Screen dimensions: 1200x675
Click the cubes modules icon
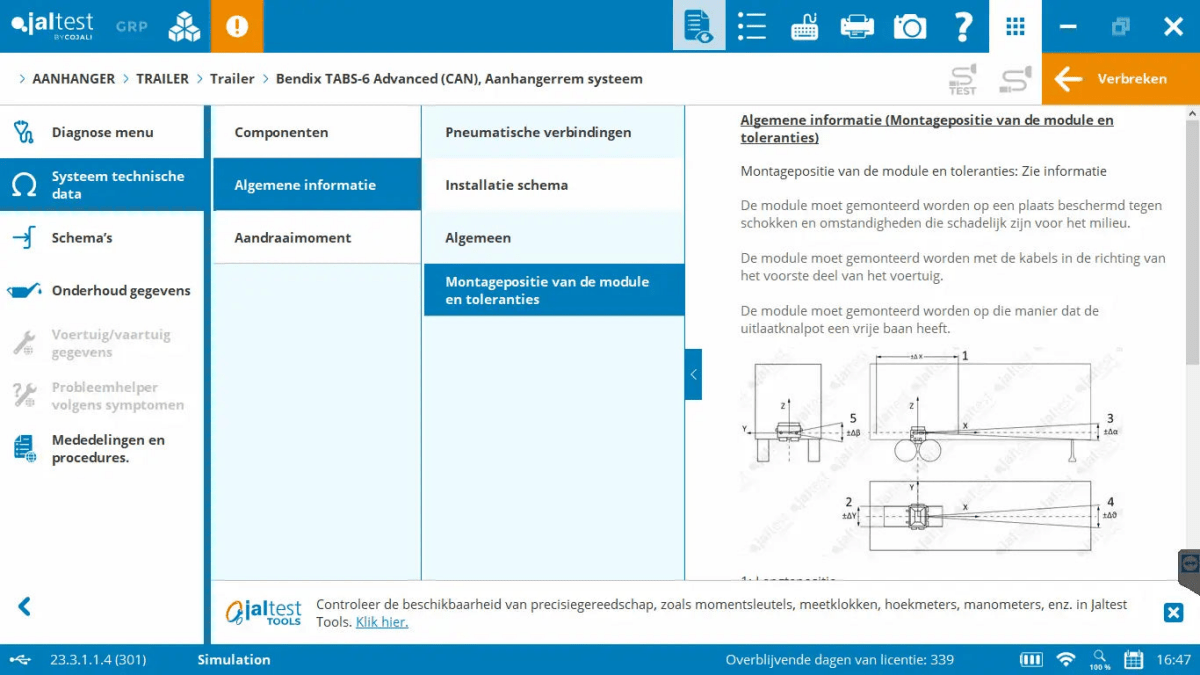tap(184, 26)
